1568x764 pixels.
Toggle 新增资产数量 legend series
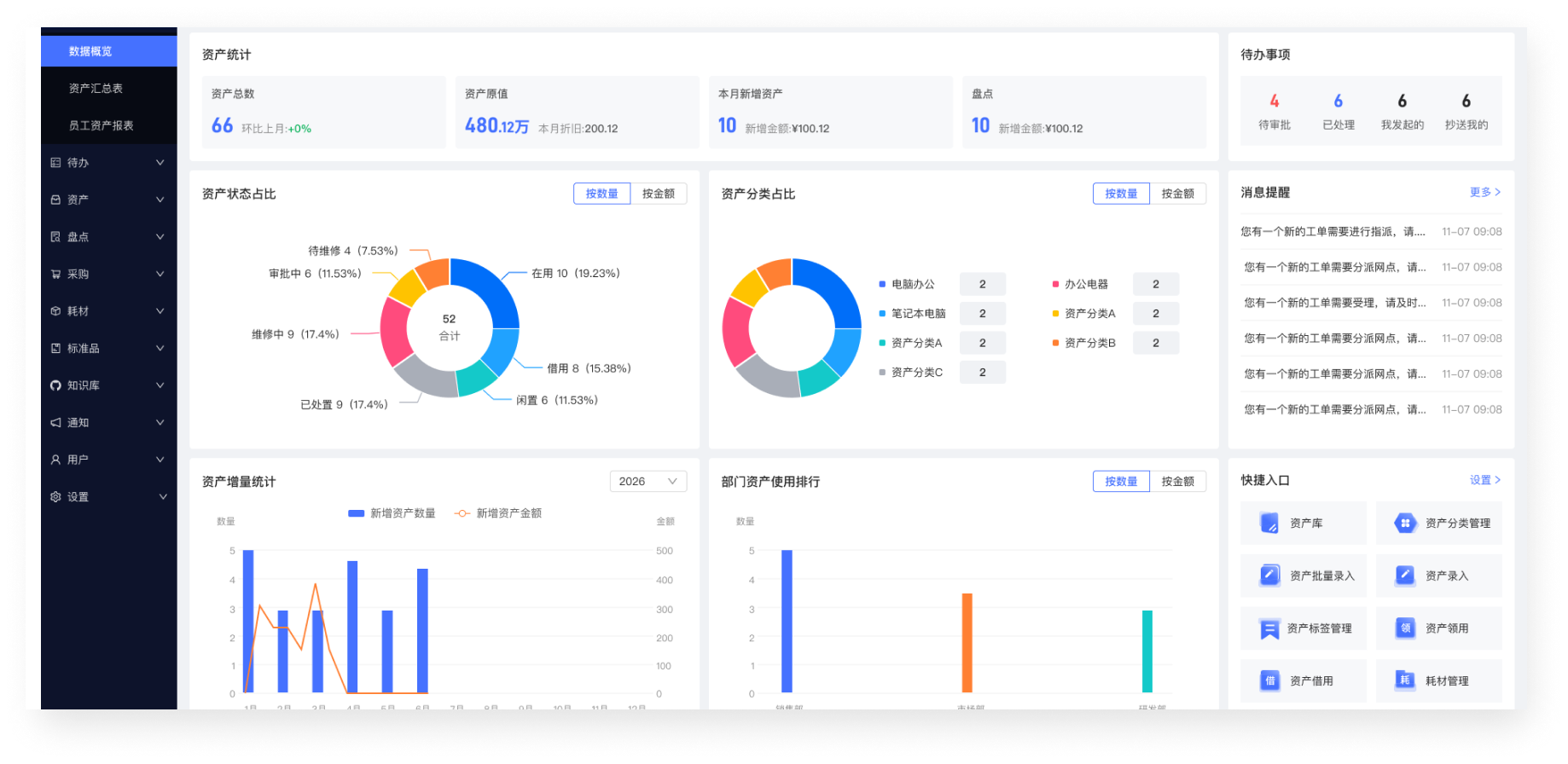pos(392,513)
